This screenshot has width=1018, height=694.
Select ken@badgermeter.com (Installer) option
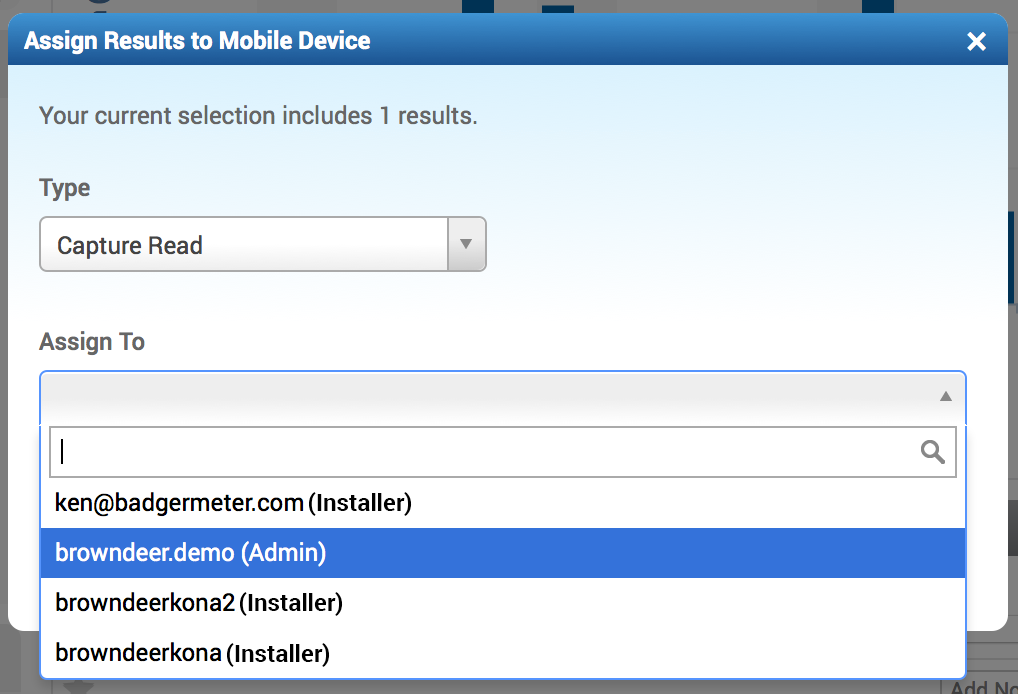pyautogui.click(x=234, y=503)
